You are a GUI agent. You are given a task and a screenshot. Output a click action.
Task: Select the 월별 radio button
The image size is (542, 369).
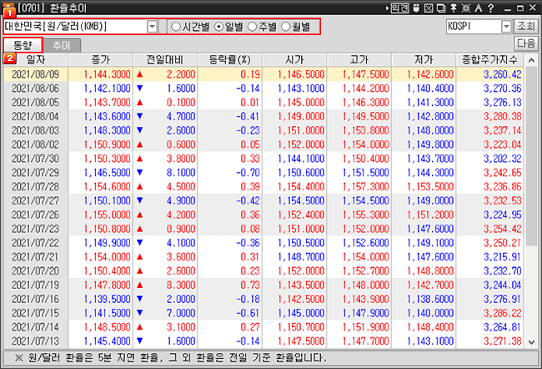[286, 27]
